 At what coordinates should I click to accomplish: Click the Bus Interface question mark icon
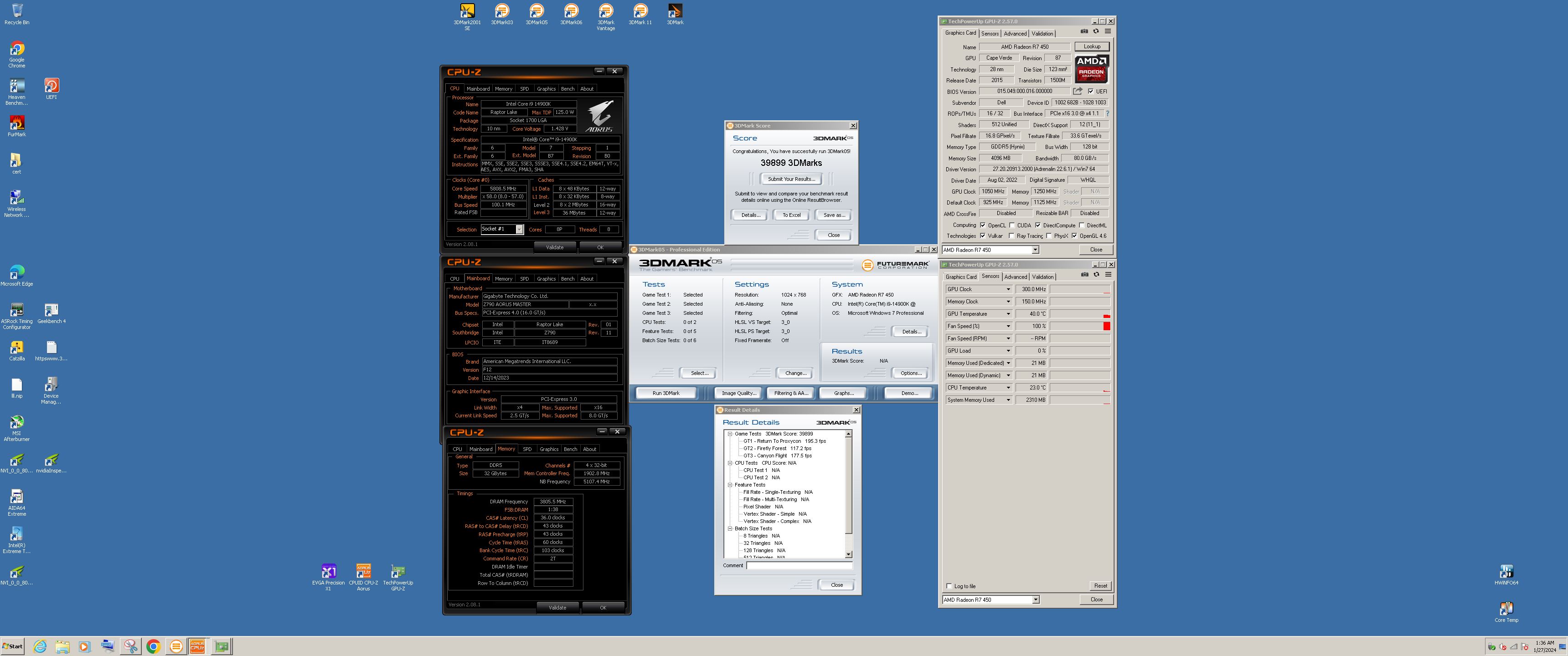pos(1107,114)
